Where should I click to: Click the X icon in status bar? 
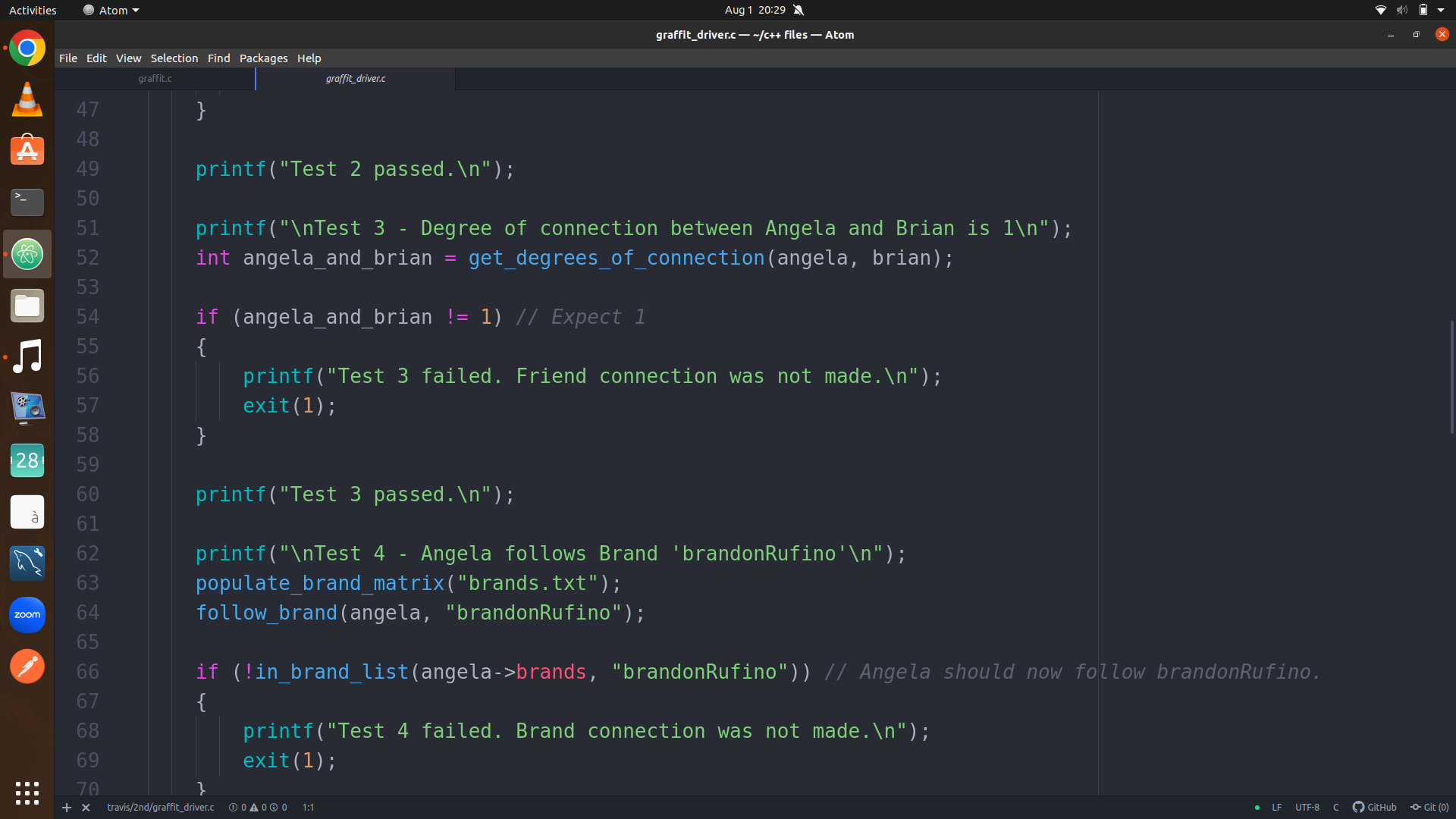click(x=86, y=808)
